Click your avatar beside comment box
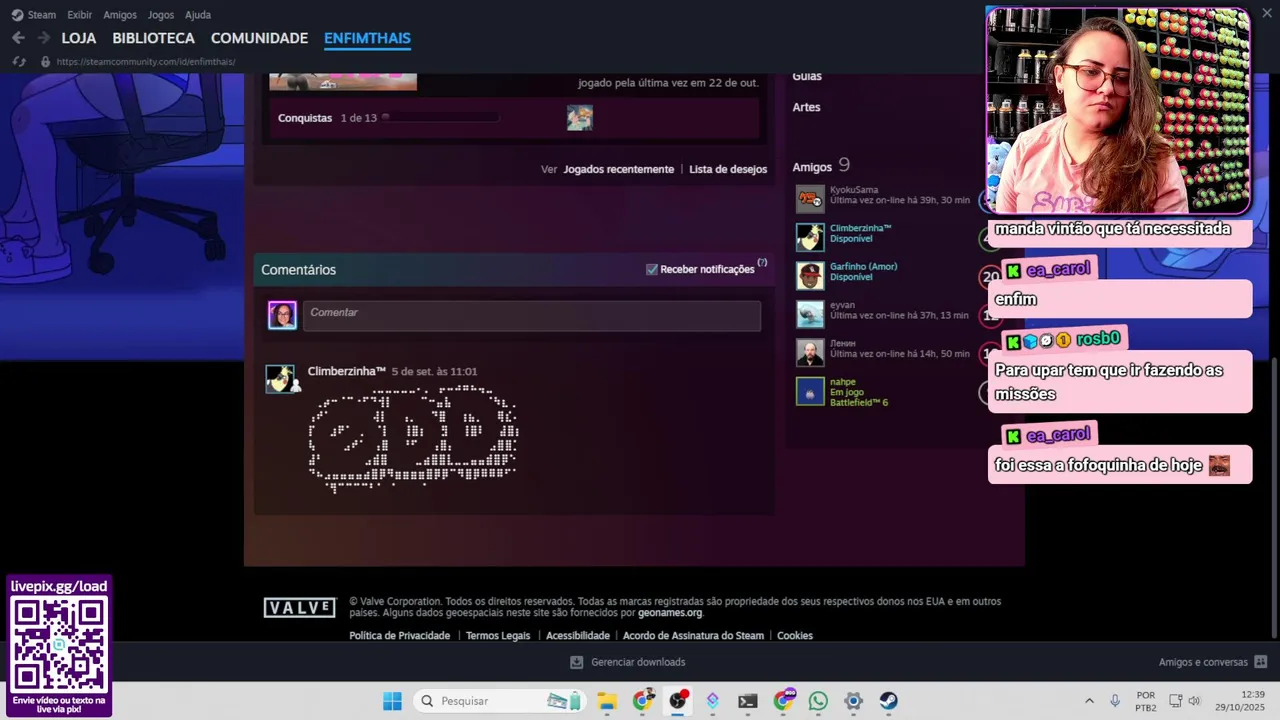 [282, 315]
